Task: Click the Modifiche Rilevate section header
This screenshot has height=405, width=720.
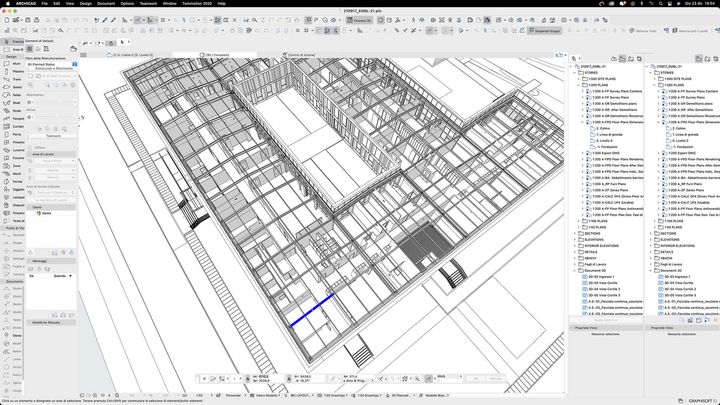Action: coord(51,322)
